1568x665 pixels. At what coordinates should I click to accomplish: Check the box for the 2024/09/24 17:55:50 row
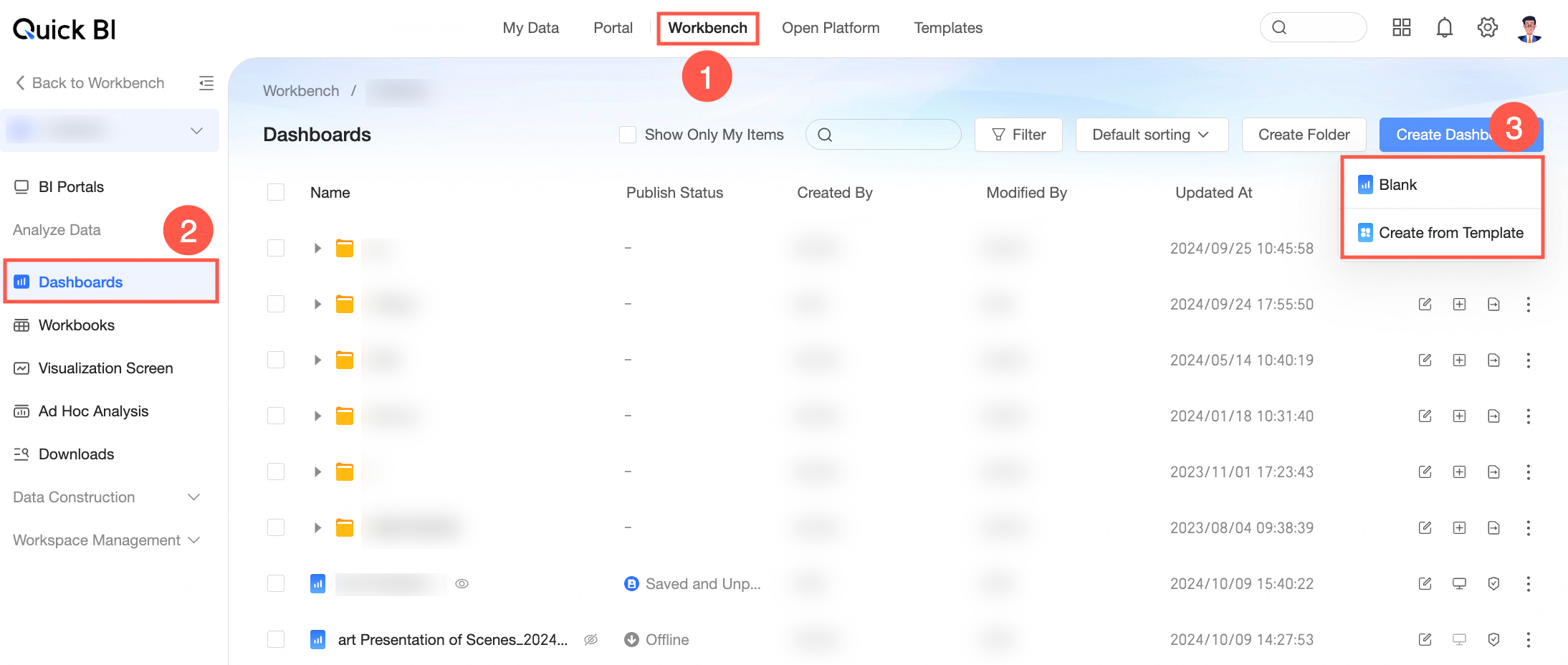[x=276, y=304]
